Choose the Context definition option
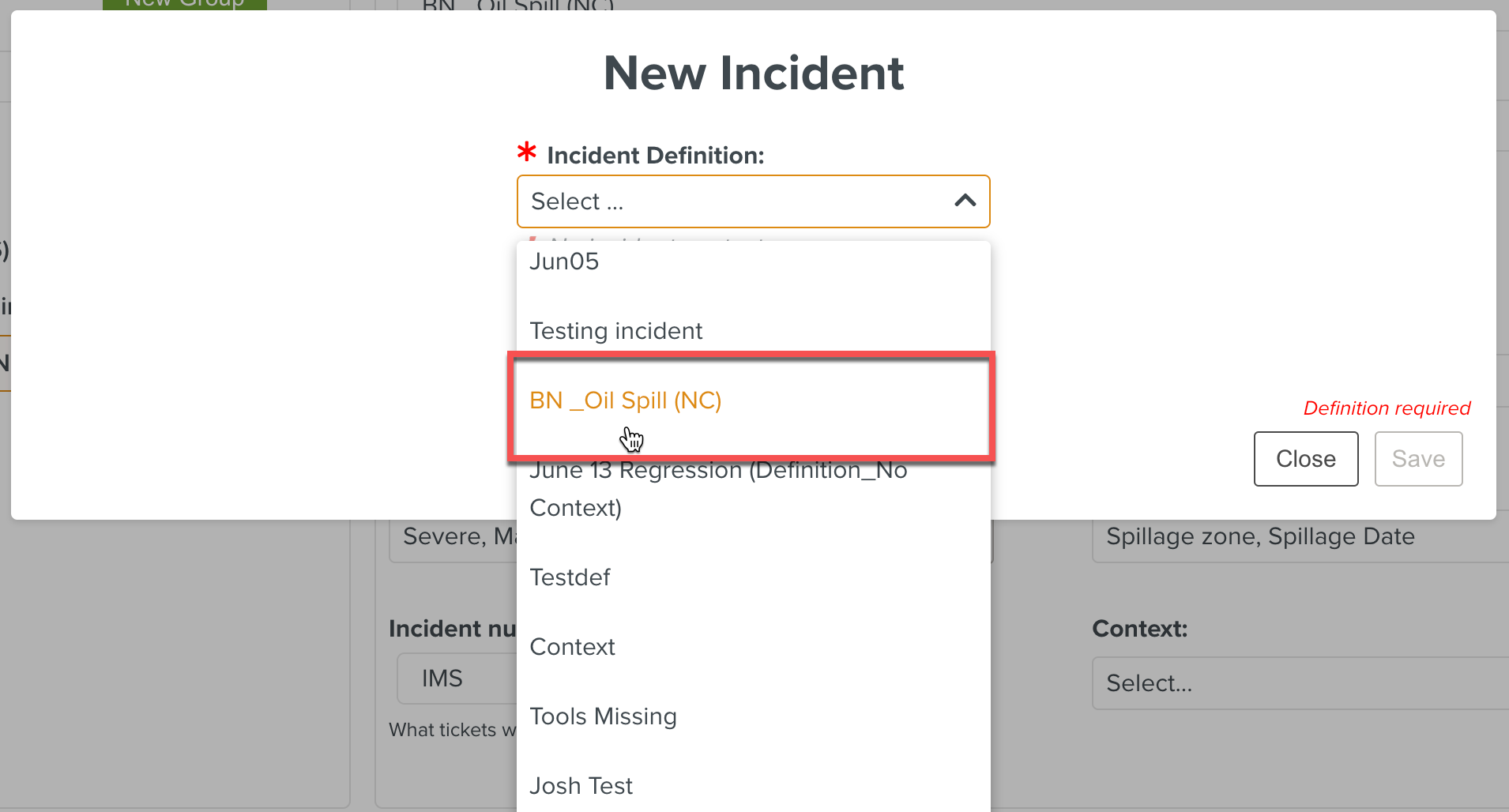This screenshot has width=1509, height=812. click(753, 647)
